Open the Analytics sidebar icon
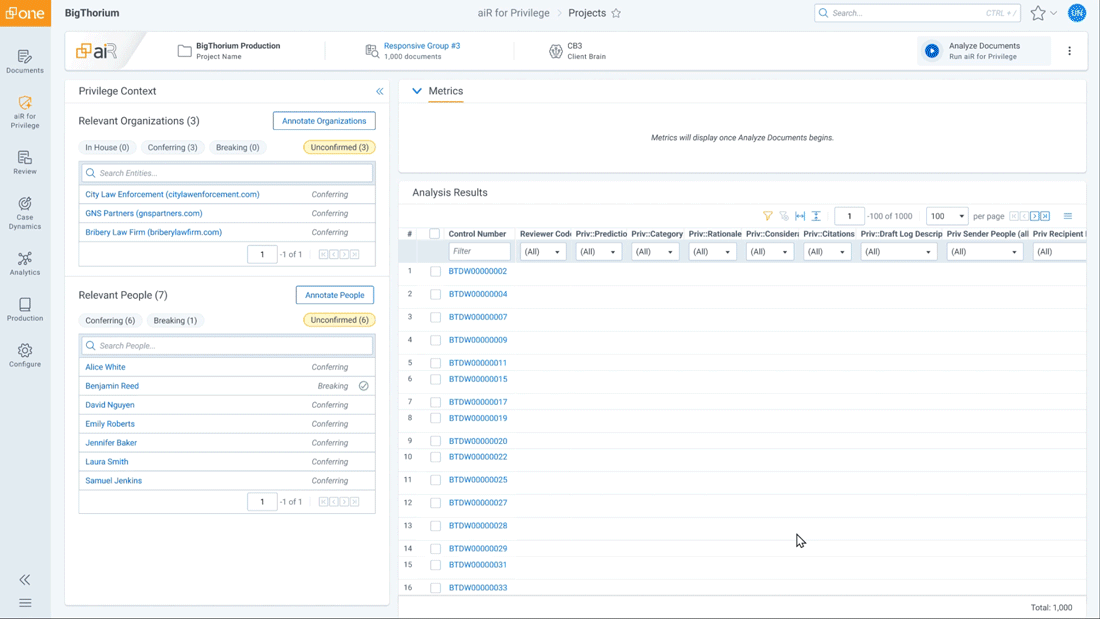Viewport: 1100px width, 619px height. point(24,263)
